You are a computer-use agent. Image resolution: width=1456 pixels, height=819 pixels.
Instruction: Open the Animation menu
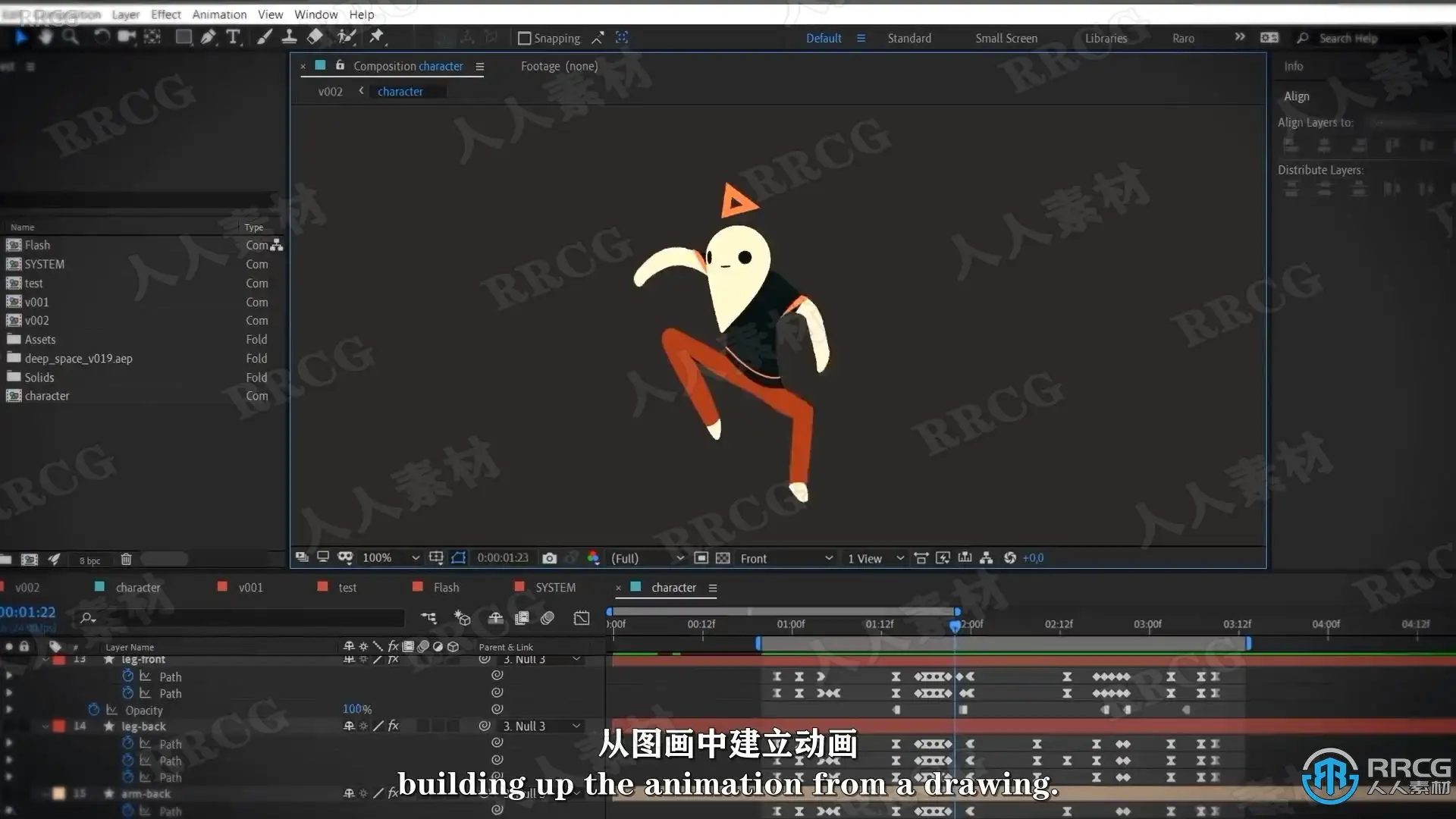[219, 14]
